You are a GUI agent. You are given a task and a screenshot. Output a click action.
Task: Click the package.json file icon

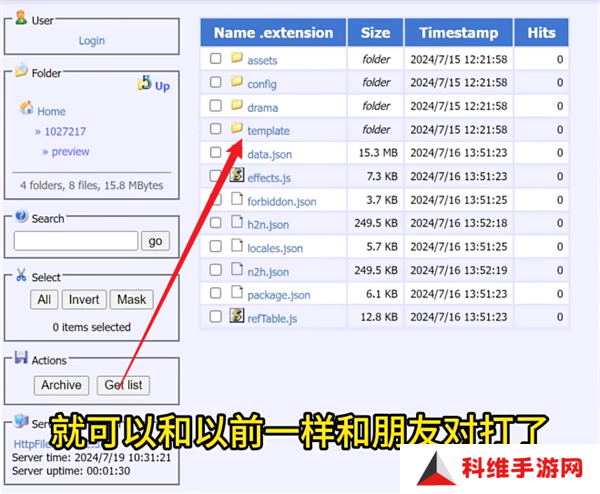point(237,292)
